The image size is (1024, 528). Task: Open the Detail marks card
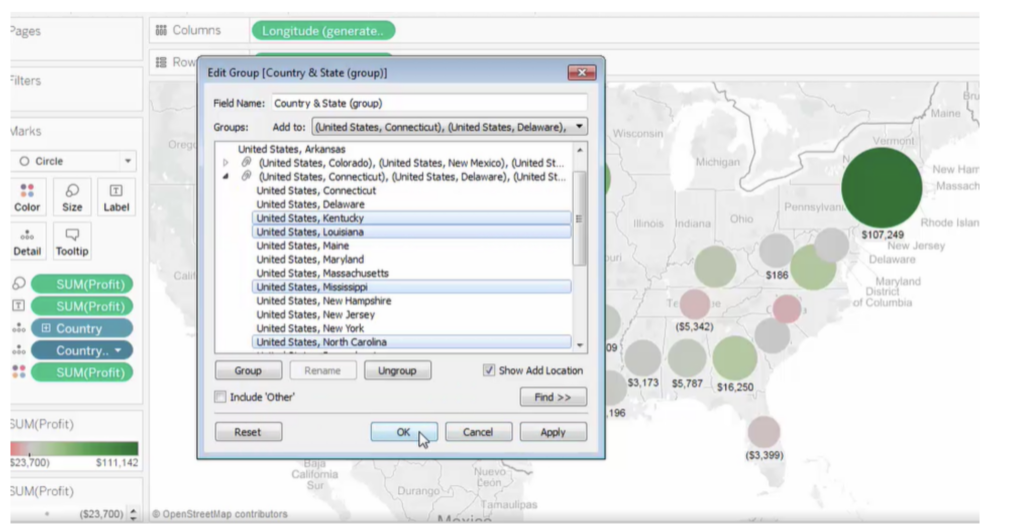(x=27, y=241)
